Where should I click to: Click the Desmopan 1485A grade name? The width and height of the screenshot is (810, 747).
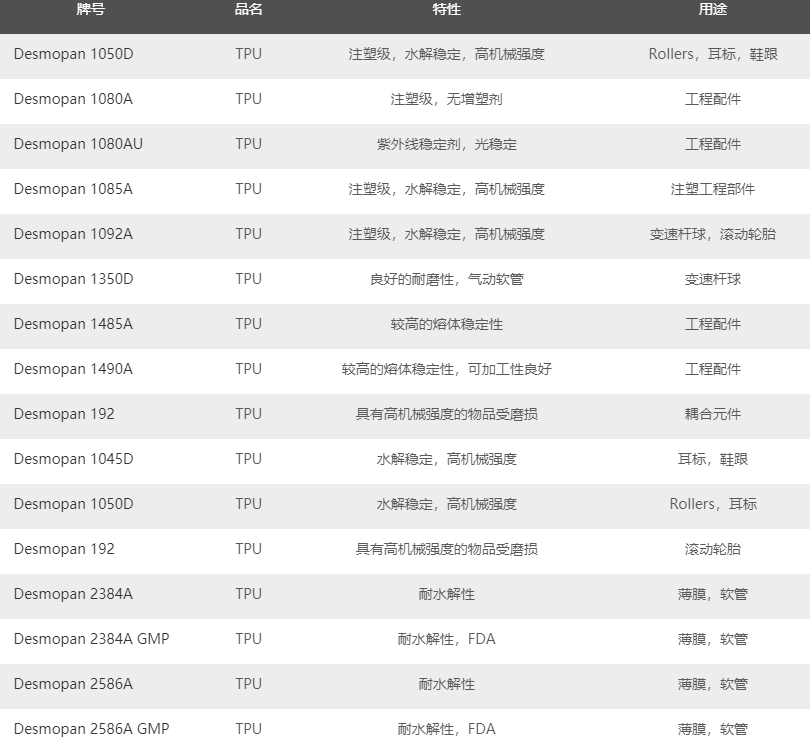tap(73, 324)
